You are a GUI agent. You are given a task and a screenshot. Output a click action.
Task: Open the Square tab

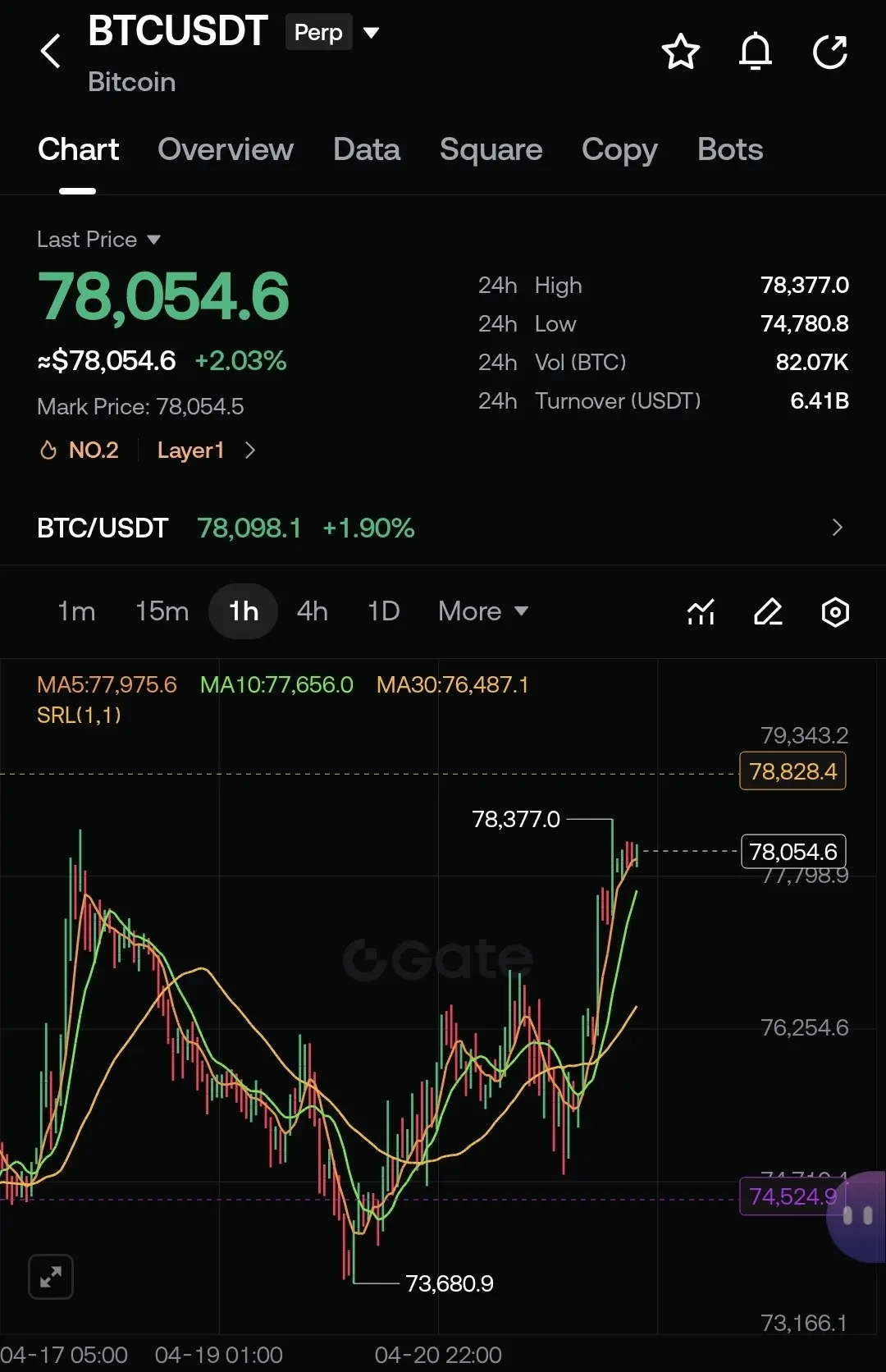click(491, 149)
